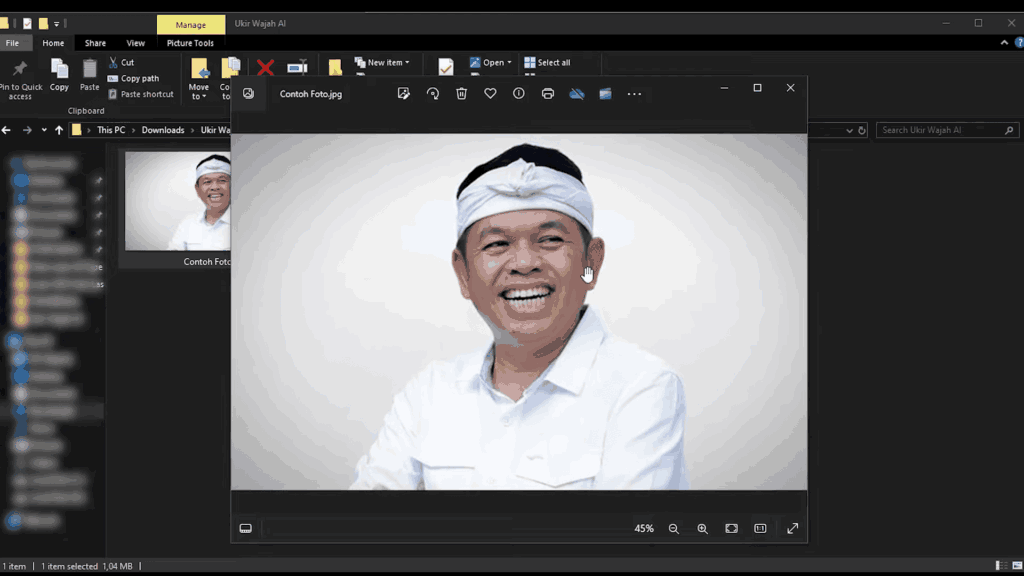Viewport: 1024px width, 576px height.
Task: Switch to the Home ribbon tab
Action: tap(54, 43)
